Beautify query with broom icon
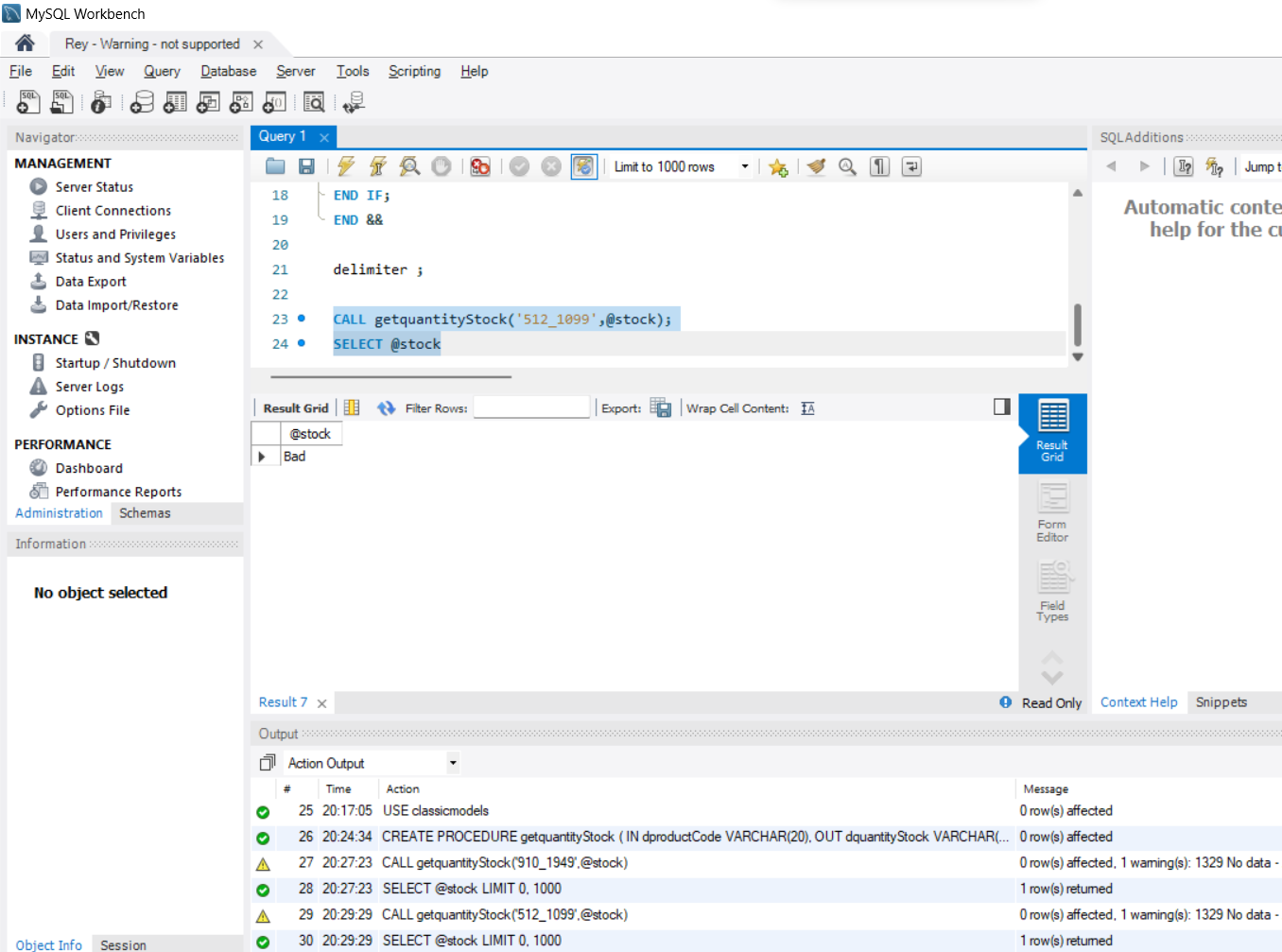1282x952 pixels. tap(816, 166)
